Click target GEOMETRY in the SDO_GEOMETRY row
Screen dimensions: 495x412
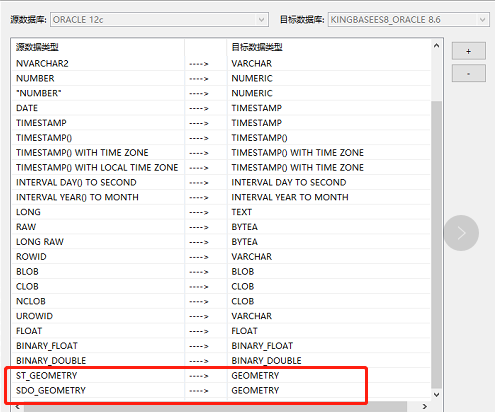click(x=255, y=390)
